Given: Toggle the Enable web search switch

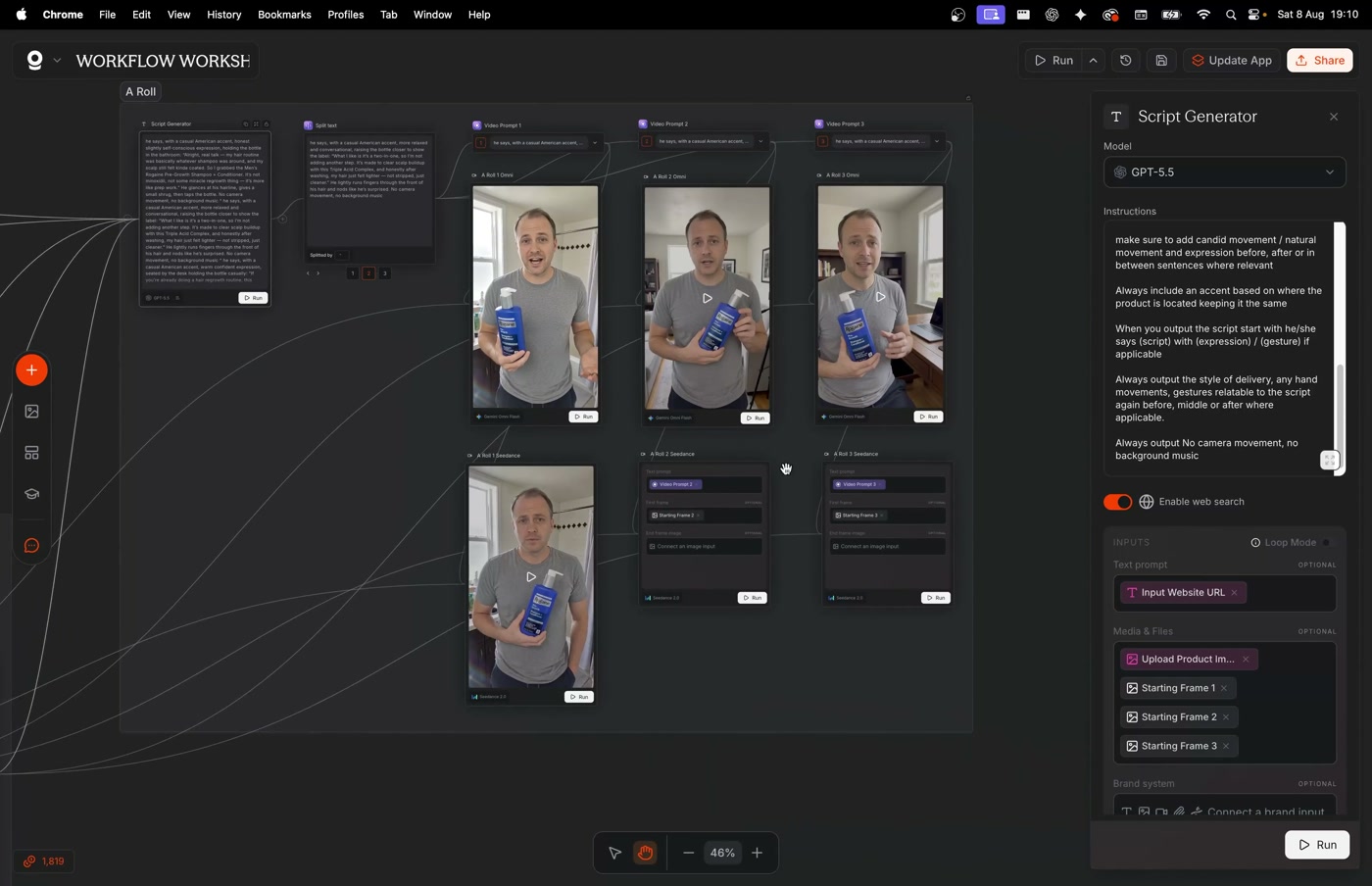Looking at the screenshot, I should (1117, 502).
